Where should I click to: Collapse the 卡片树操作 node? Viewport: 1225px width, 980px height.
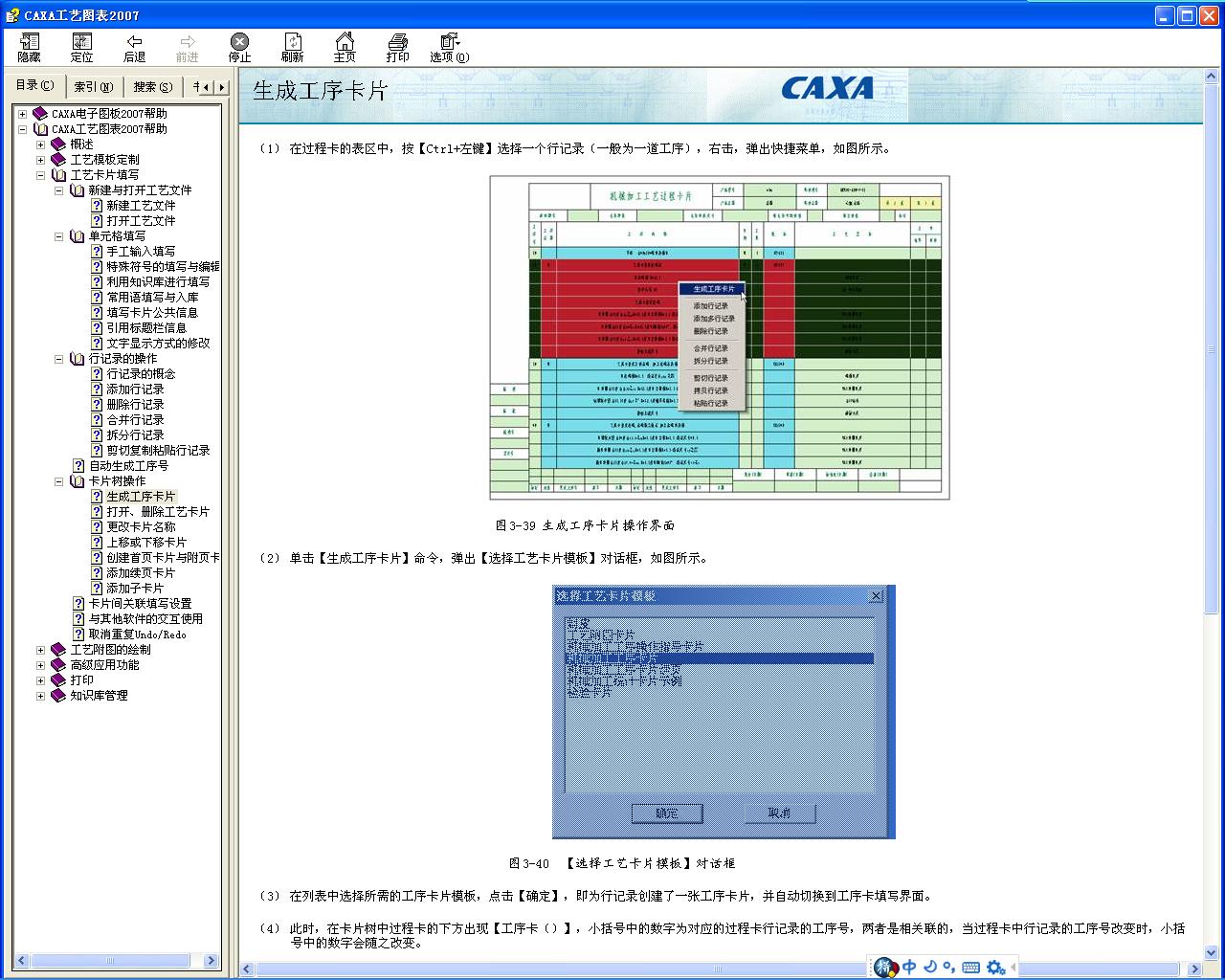[58, 481]
